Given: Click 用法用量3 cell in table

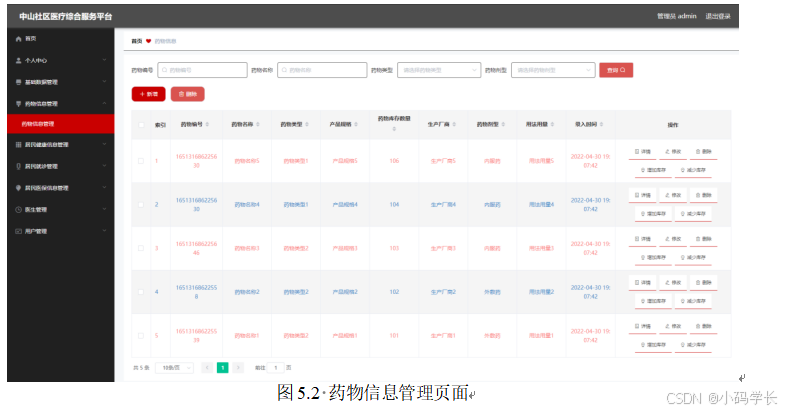Looking at the screenshot, I should (x=541, y=248).
